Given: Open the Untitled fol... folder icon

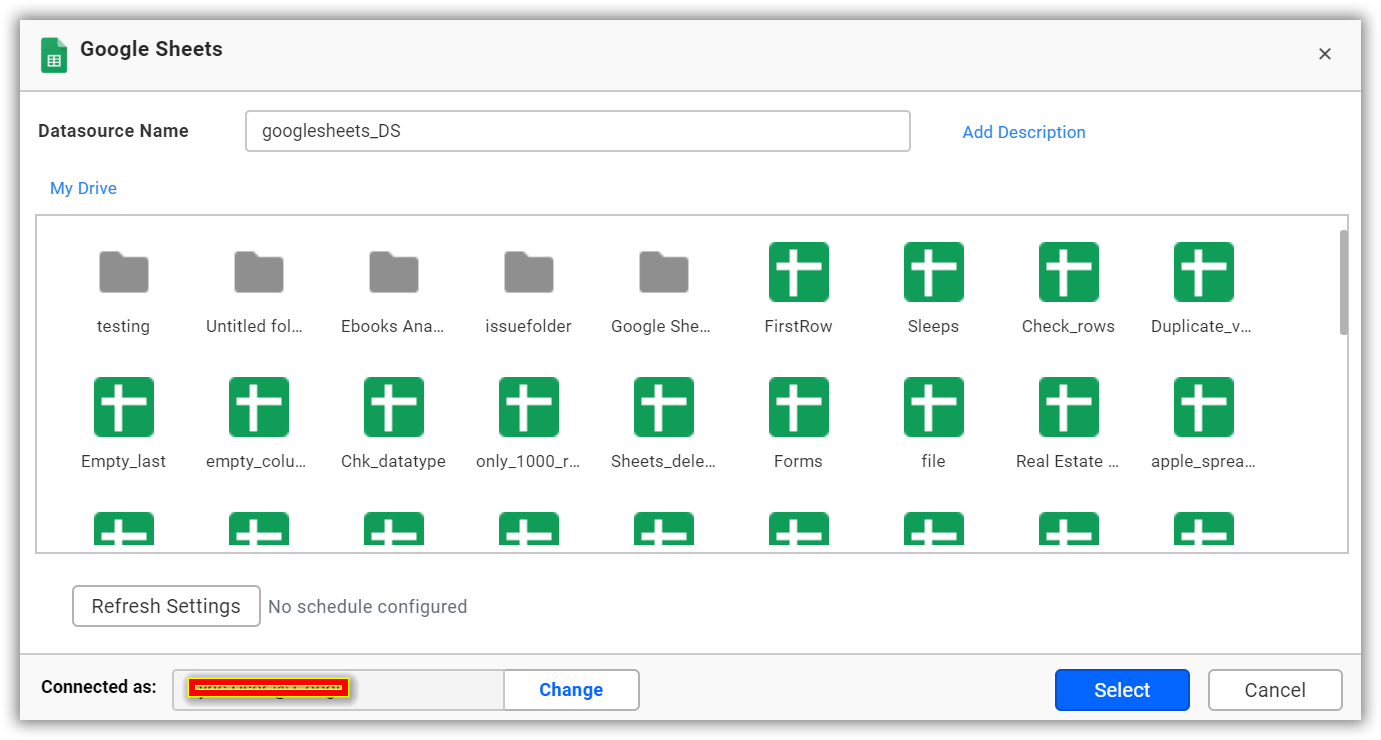Looking at the screenshot, I should (259, 272).
